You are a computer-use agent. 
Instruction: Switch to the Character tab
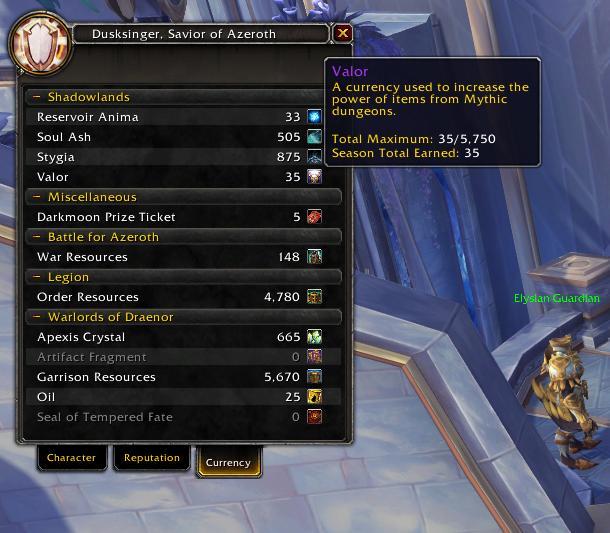pyautogui.click(x=72, y=458)
